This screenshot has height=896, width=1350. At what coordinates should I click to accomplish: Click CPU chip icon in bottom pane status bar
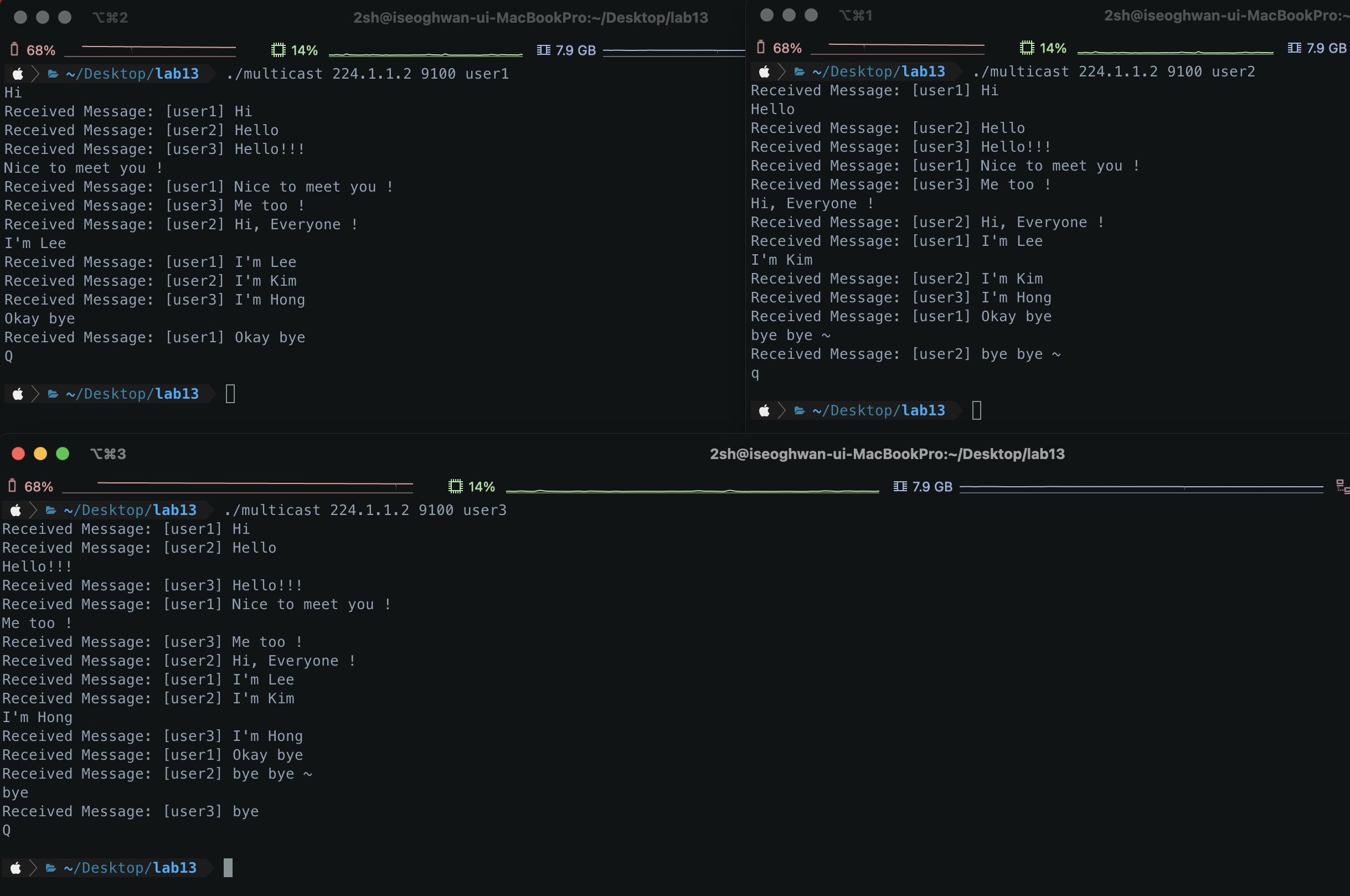(455, 486)
